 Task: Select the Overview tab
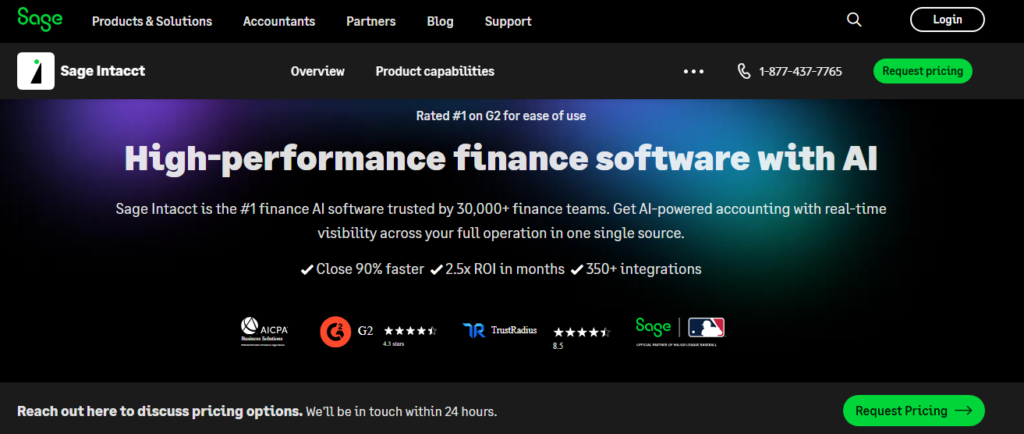click(x=317, y=71)
